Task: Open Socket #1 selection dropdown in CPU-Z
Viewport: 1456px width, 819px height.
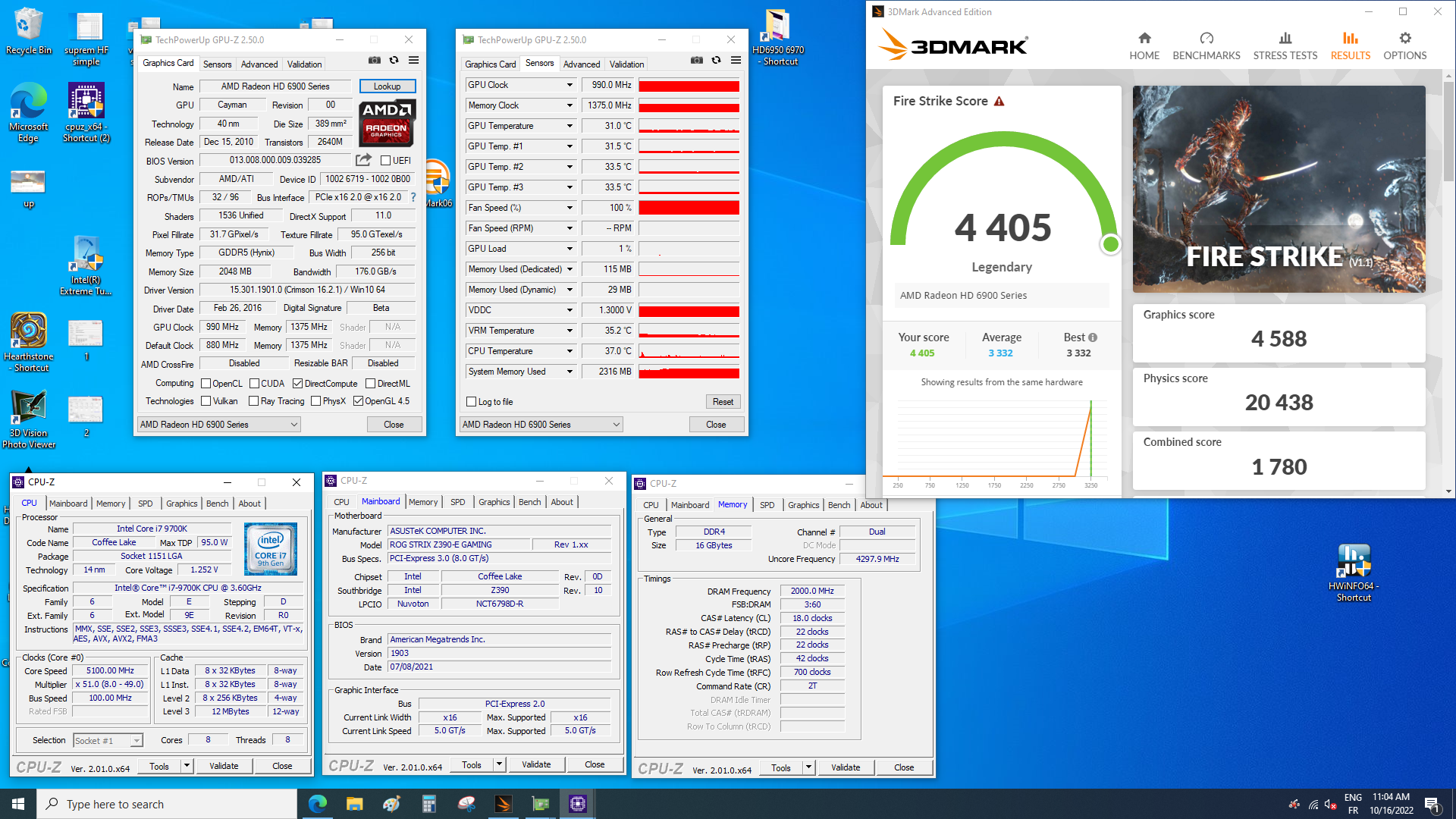Action: click(x=108, y=741)
